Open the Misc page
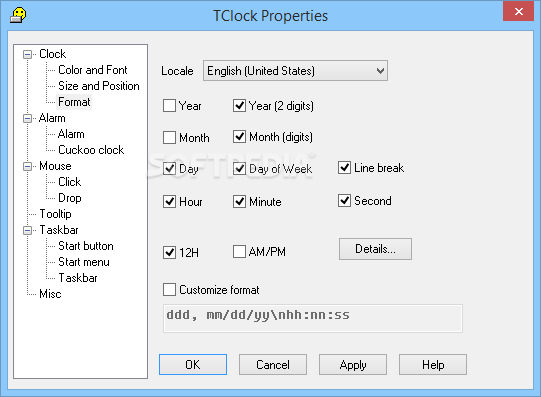This screenshot has height=397, width=541. pyautogui.click(x=50, y=294)
